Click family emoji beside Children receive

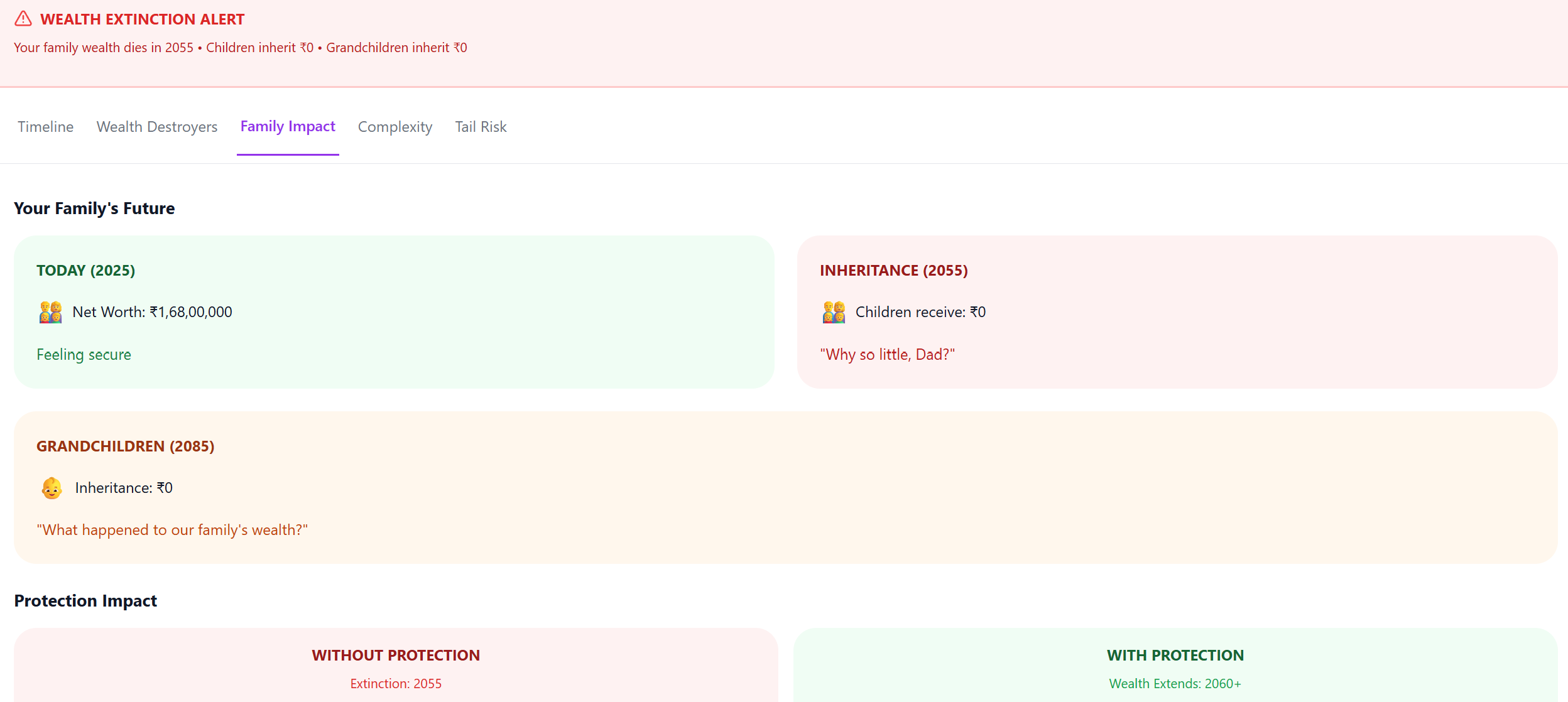click(834, 312)
